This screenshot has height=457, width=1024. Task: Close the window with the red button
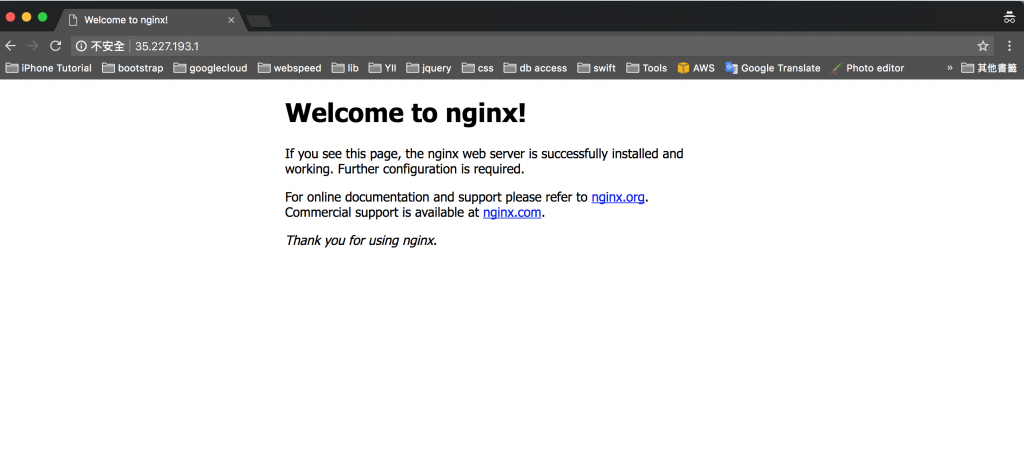click(10, 17)
